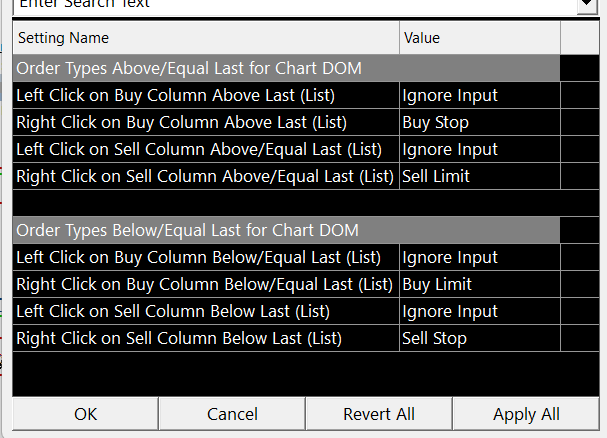The width and height of the screenshot is (607, 438).
Task: Open the search text dropdown arrow
Action: [x=585, y=5]
